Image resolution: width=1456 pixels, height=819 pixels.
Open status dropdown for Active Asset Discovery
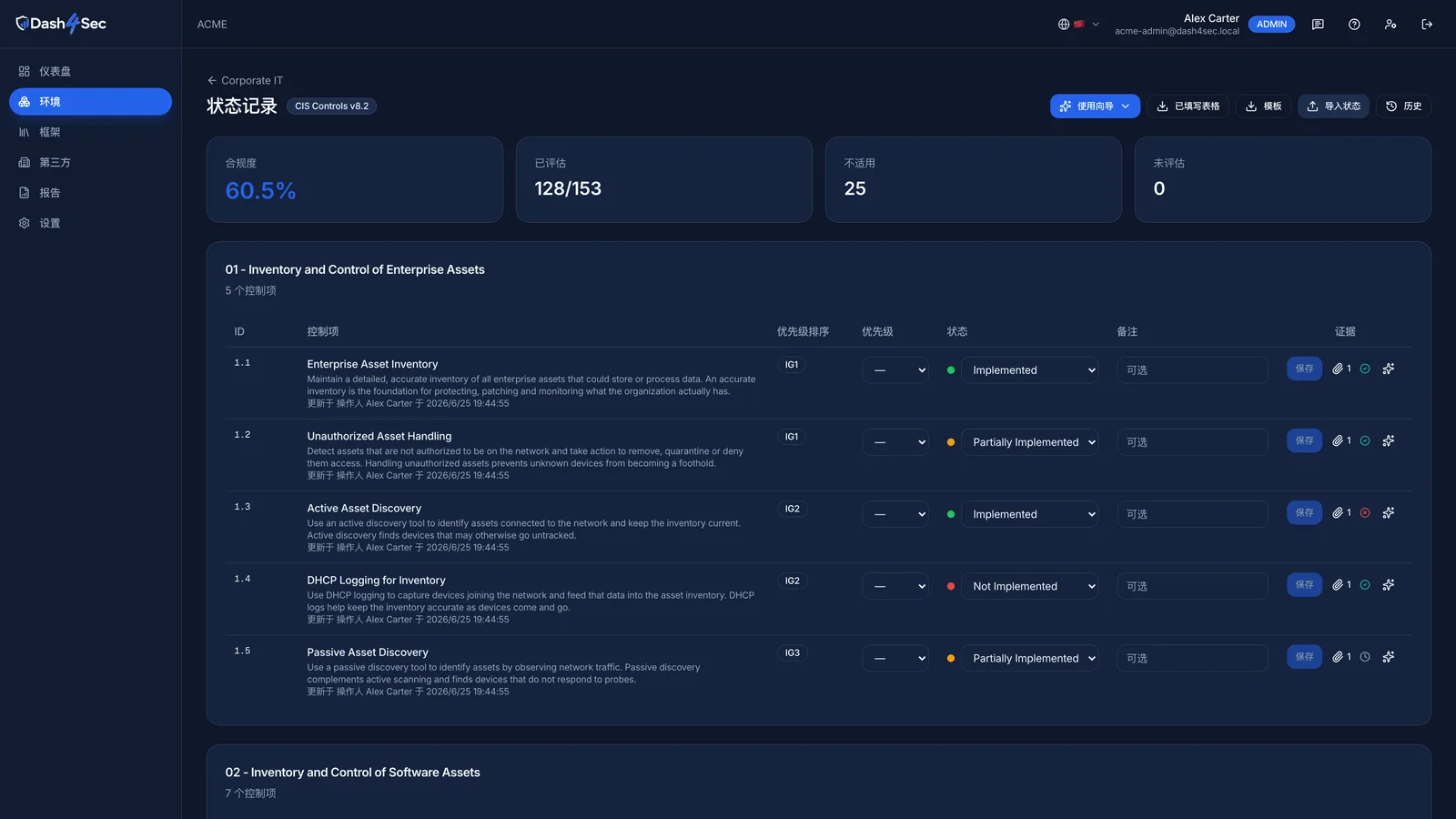1030,514
